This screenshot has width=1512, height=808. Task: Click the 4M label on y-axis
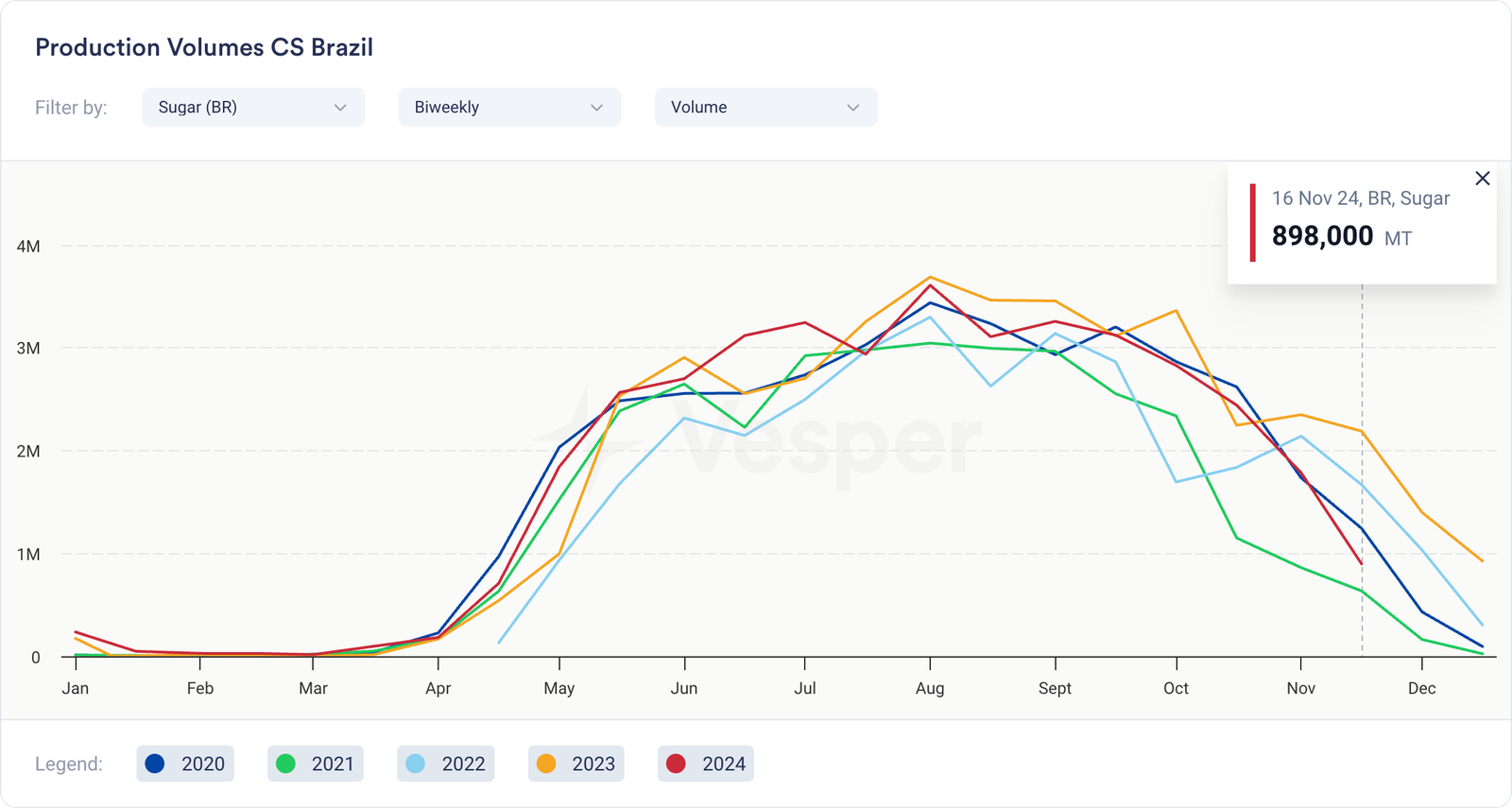(x=28, y=247)
